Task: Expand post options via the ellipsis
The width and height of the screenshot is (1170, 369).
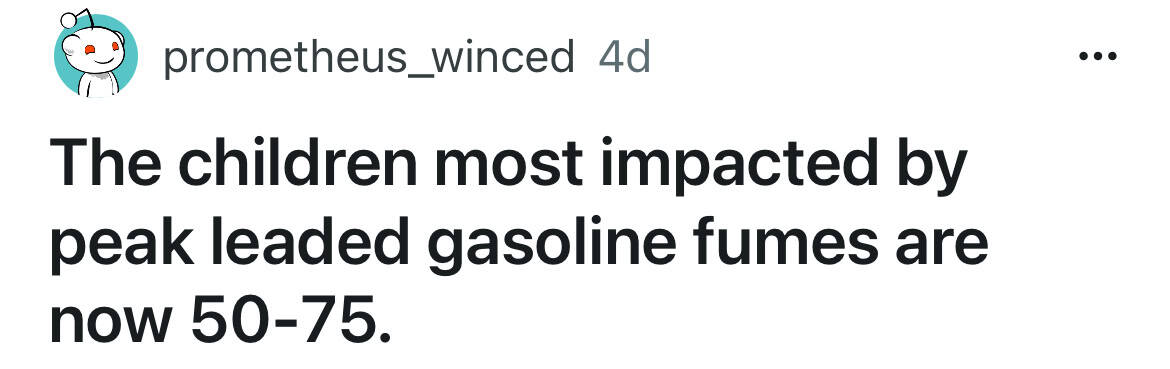Action: click(x=1098, y=56)
